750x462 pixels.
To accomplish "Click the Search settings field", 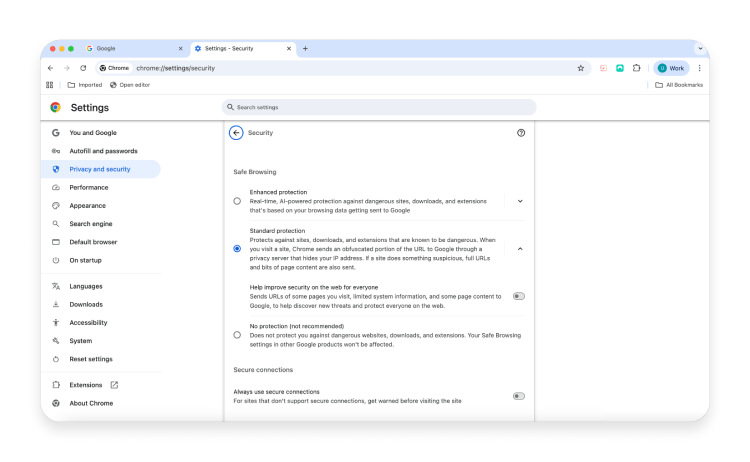I will (379, 107).
